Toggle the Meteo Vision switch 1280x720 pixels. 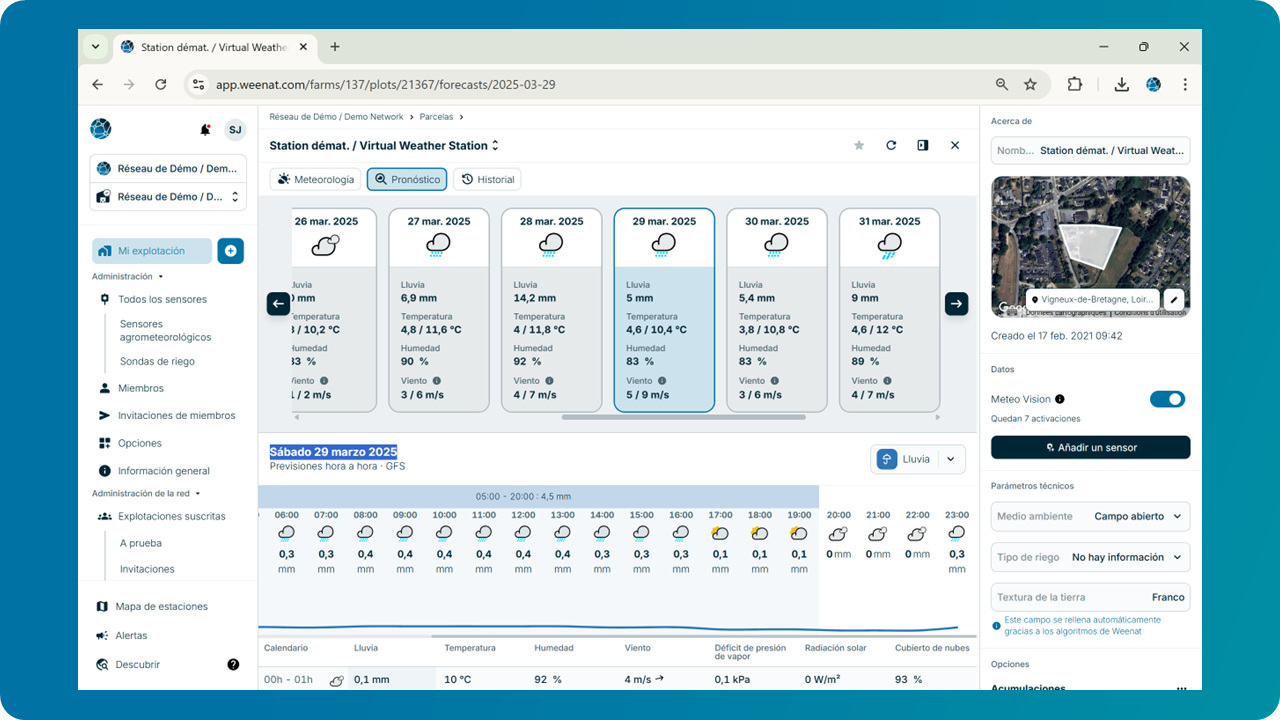(1167, 399)
